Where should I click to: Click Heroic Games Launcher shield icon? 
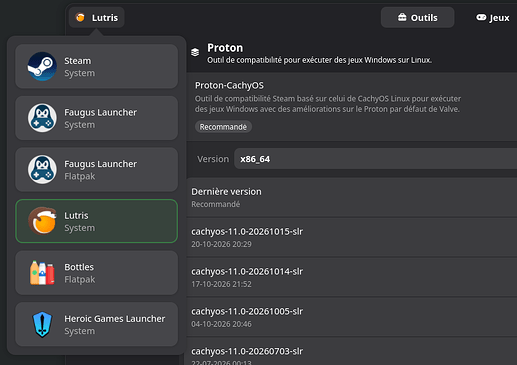pyautogui.click(x=42, y=324)
